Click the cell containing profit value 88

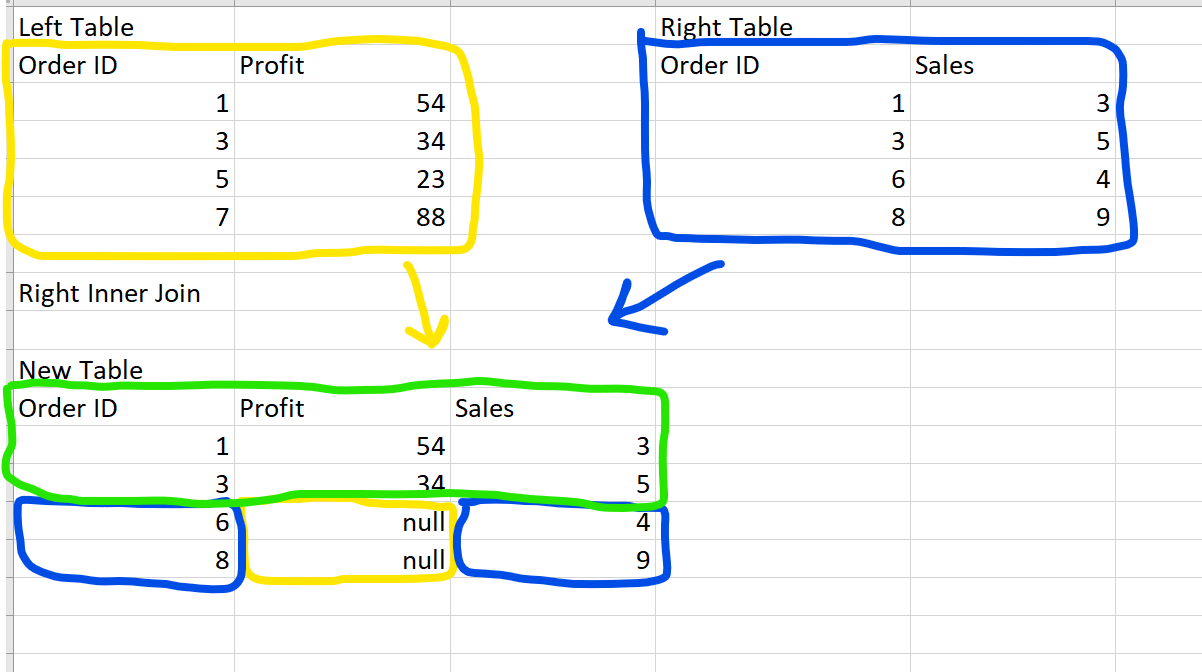[x=430, y=217]
